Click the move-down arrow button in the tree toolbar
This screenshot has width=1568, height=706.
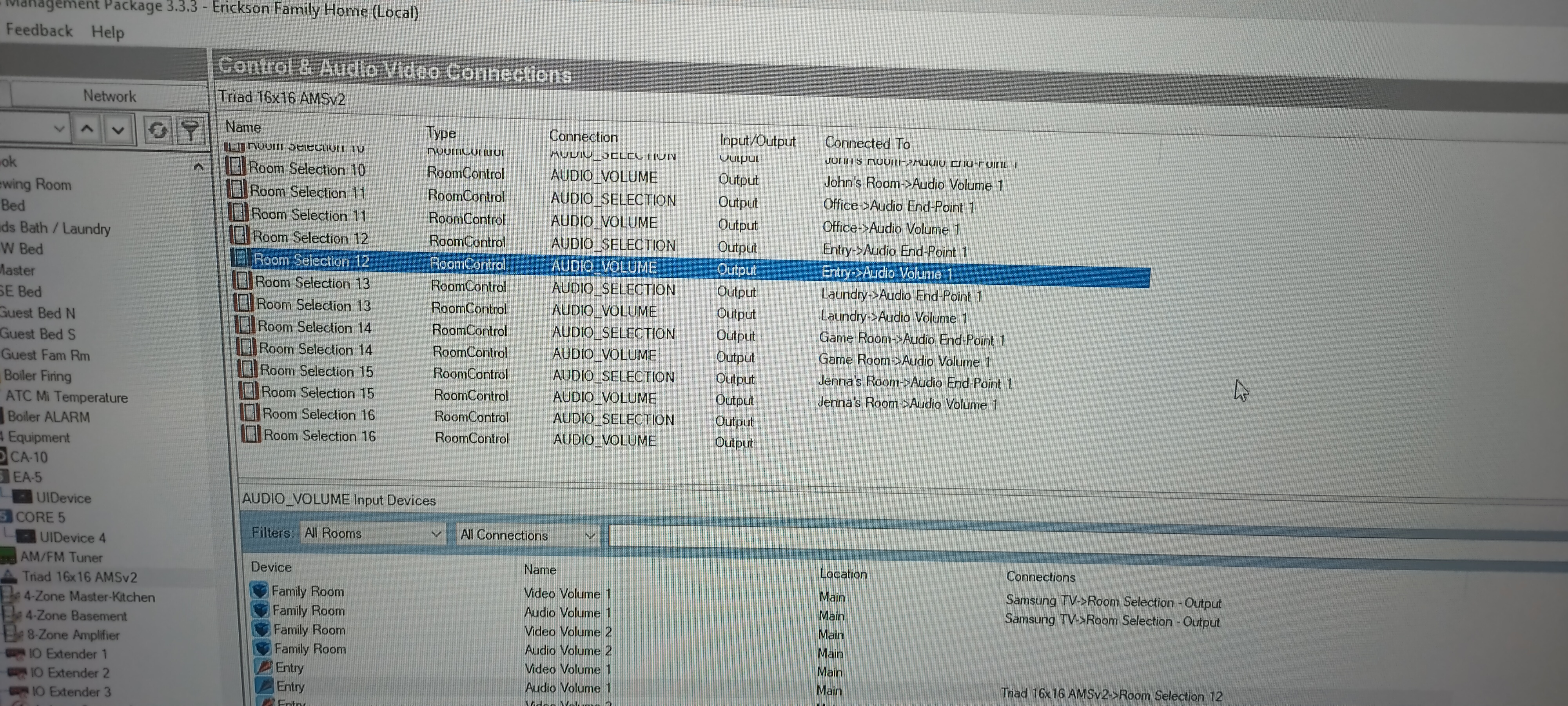pos(118,130)
